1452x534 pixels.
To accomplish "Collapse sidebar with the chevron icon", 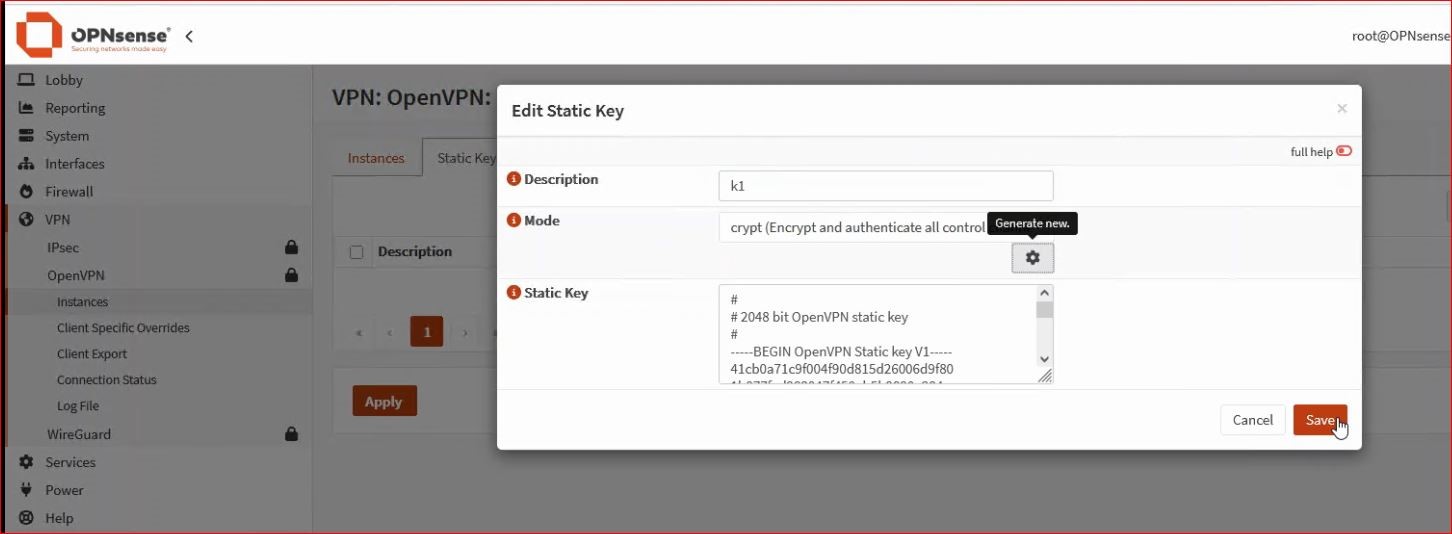I will [x=189, y=36].
